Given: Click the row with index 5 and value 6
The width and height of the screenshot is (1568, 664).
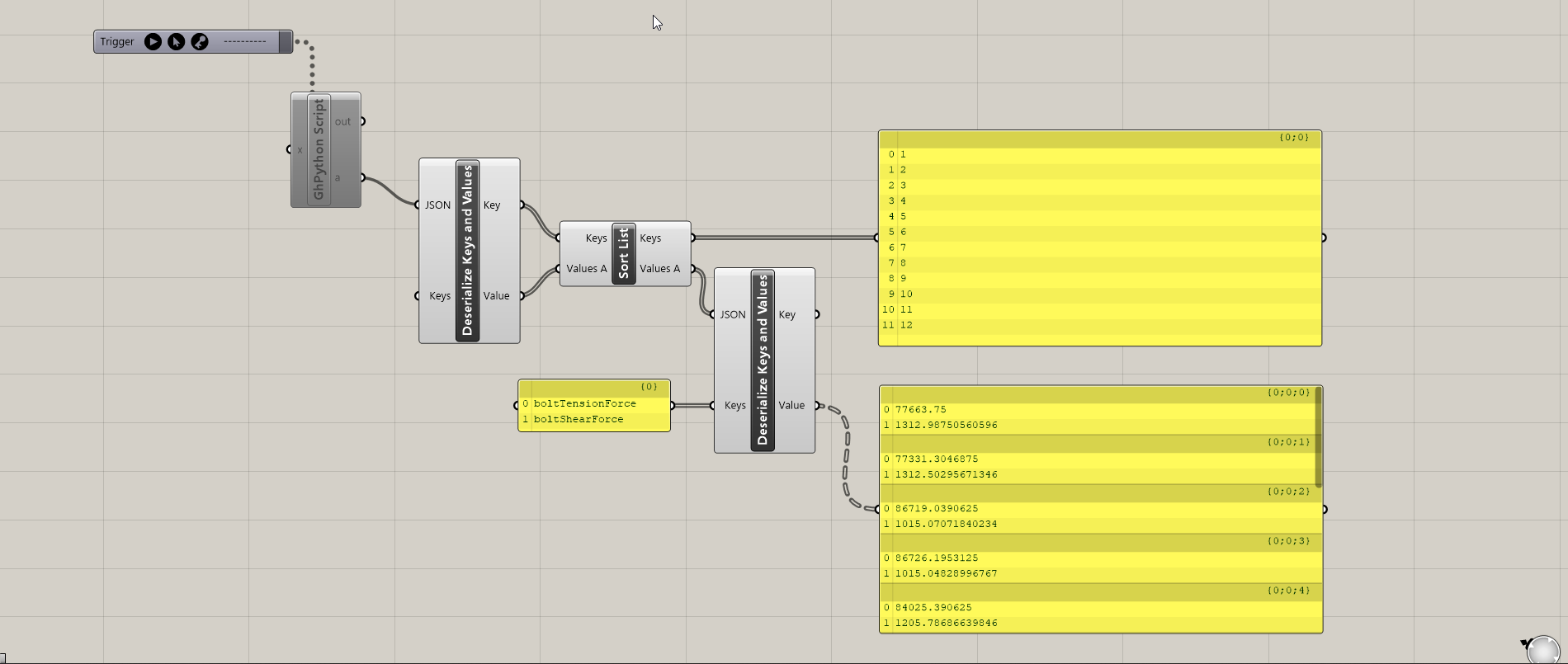Looking at the screenshot, I should [1100, 232].
